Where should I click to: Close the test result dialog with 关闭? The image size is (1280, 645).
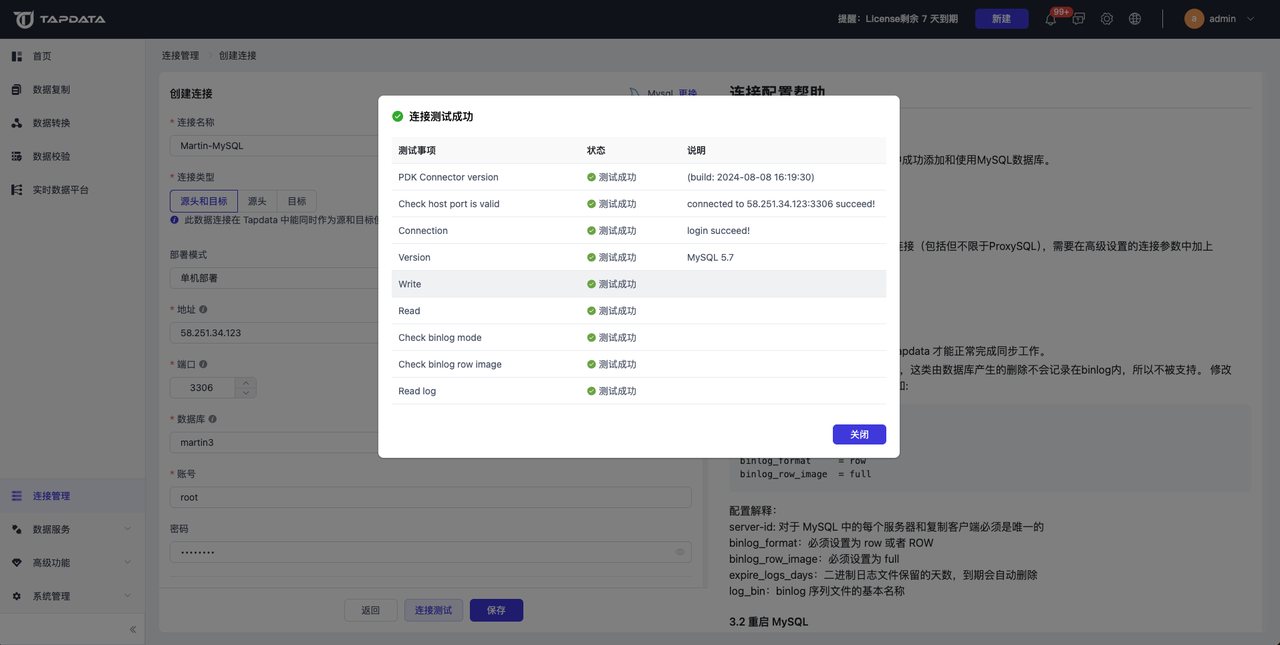859,434
